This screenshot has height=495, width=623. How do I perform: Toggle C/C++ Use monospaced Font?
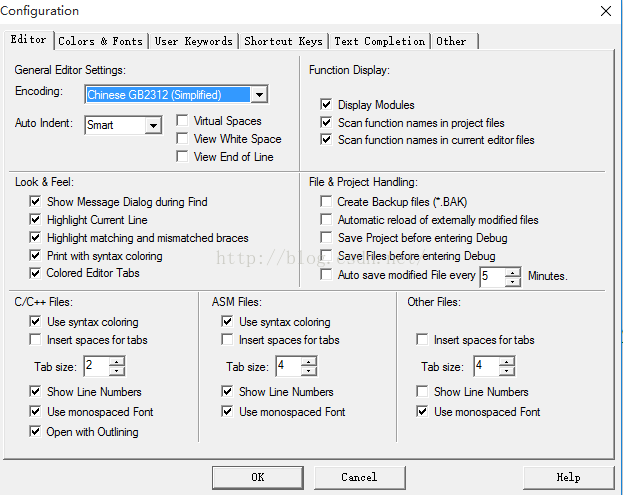35,412
